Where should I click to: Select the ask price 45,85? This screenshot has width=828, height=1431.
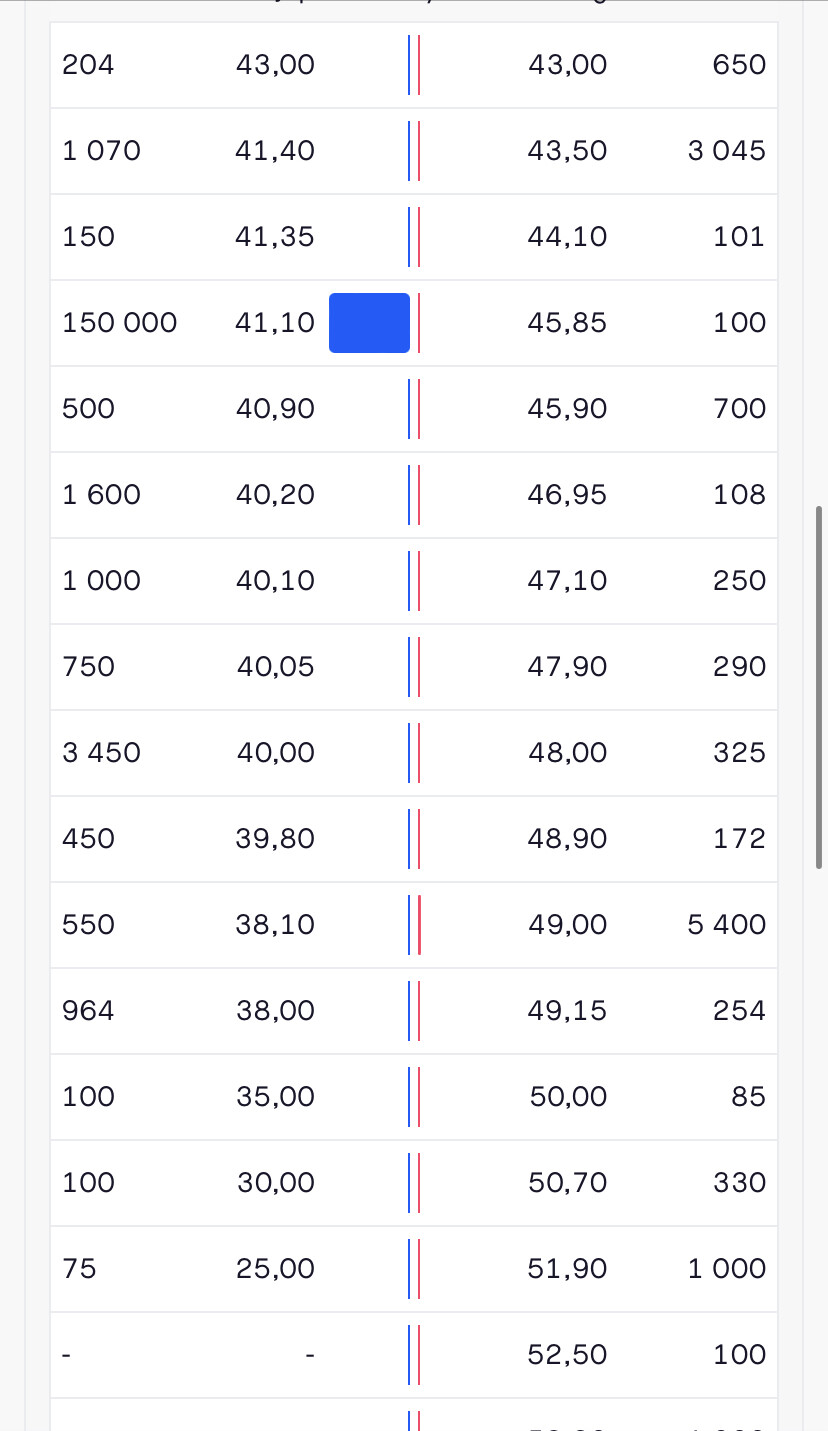click(567, 323)
